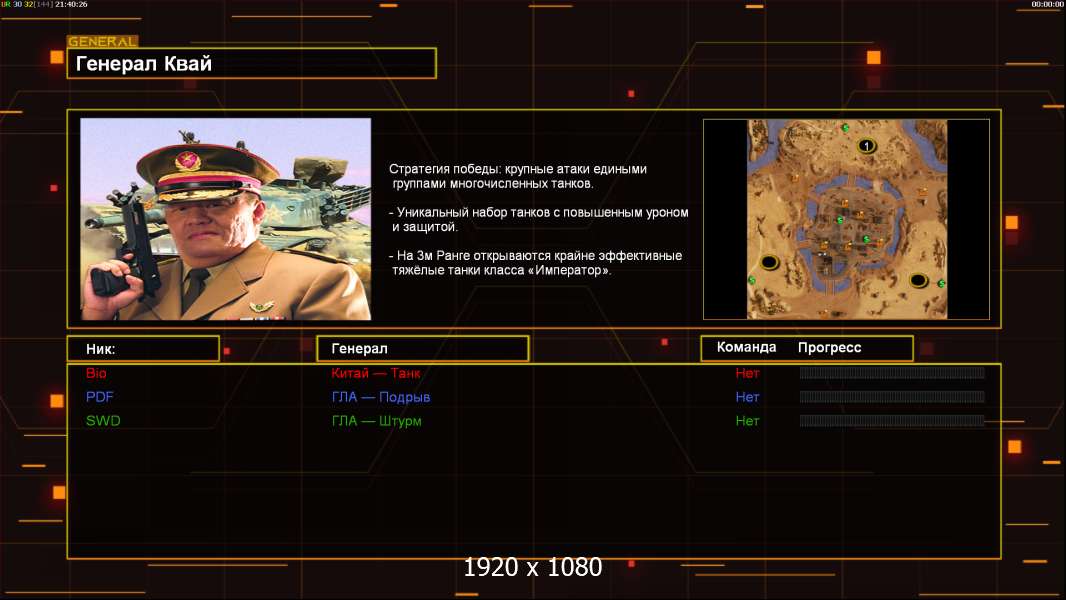The image size is (1066, 600).
Task: Click the red 'Нет' team value for Bio
Action: click(x=747, y=373)
